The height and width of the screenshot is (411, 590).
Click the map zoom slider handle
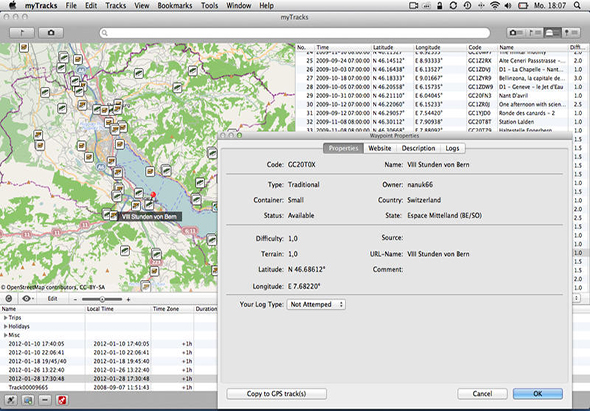102,299
